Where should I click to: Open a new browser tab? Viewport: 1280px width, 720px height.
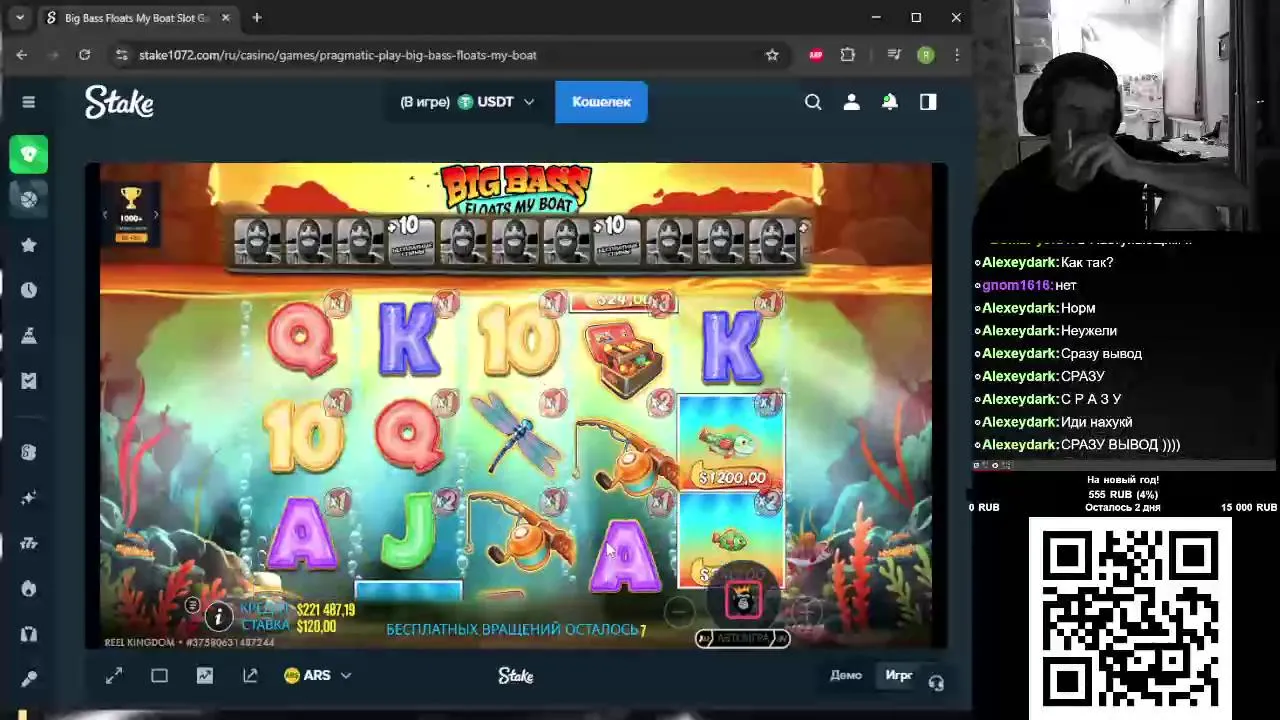(x=257, y=18)
